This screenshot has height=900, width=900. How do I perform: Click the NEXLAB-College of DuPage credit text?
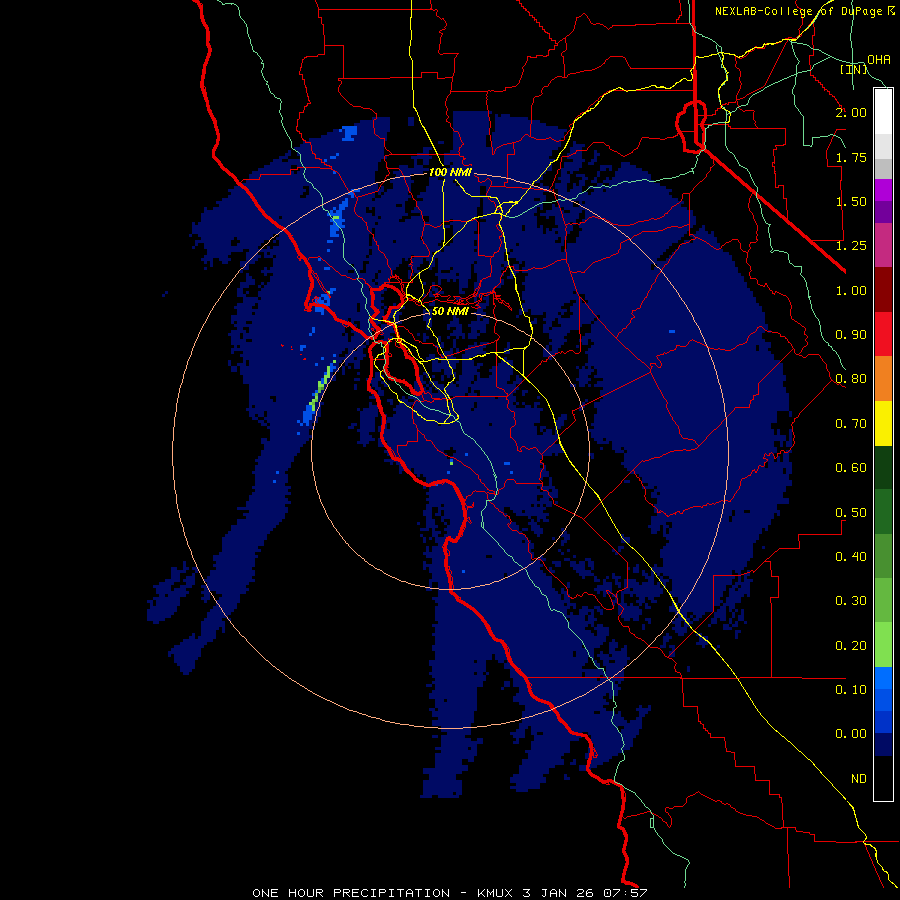(x=804, y=11)
